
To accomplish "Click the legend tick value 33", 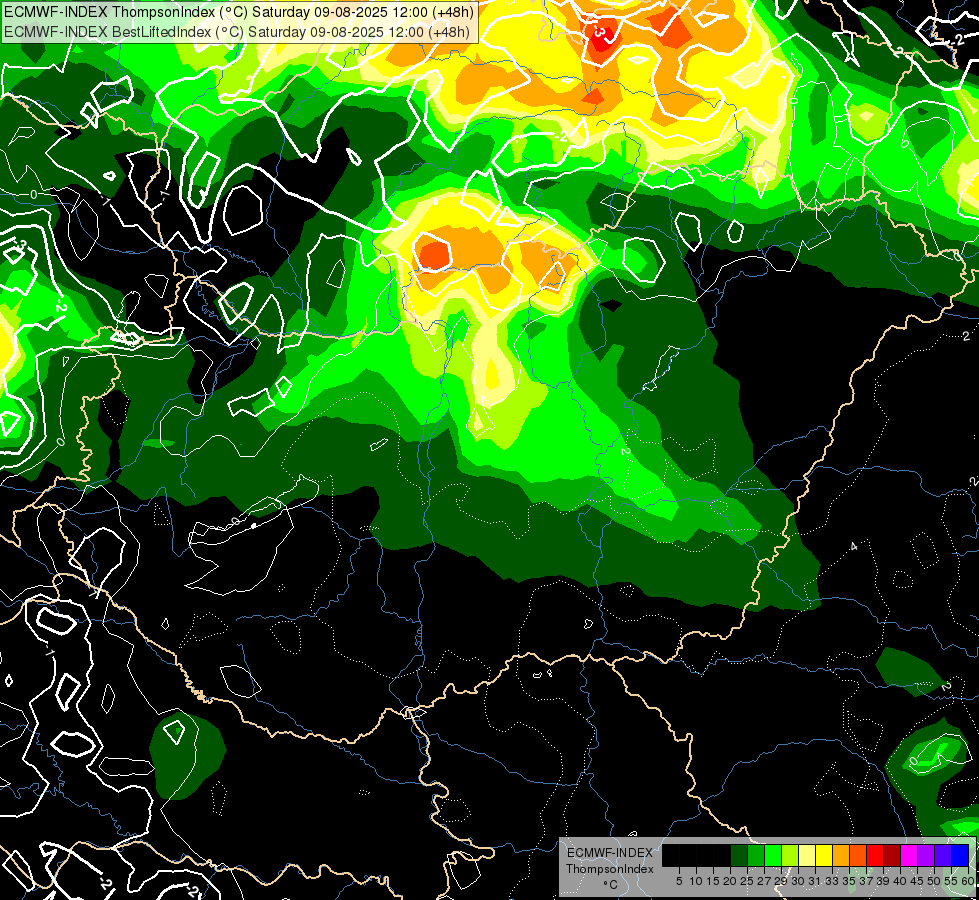I will tap(832, 881).
